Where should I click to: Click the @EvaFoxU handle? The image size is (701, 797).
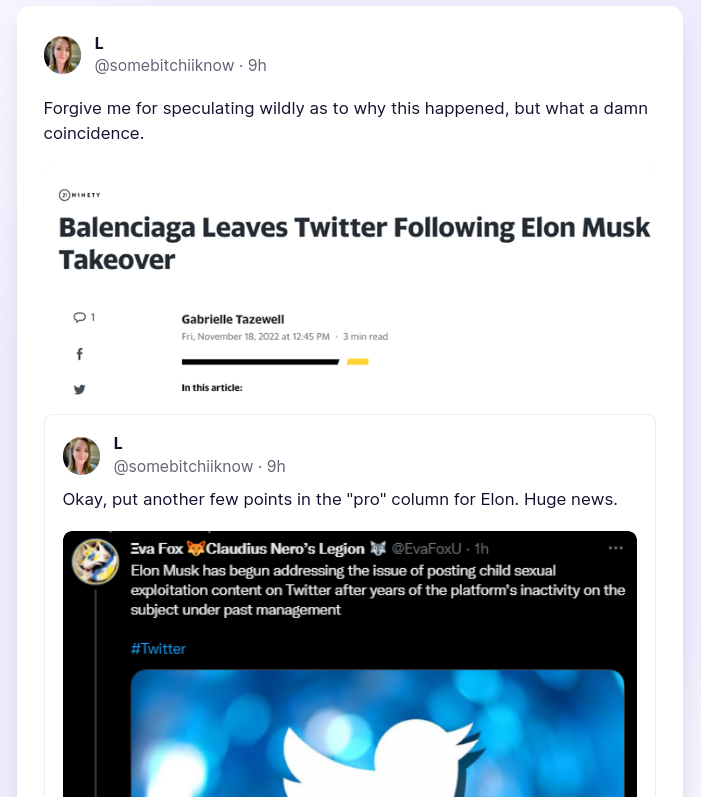coord(426,549)
